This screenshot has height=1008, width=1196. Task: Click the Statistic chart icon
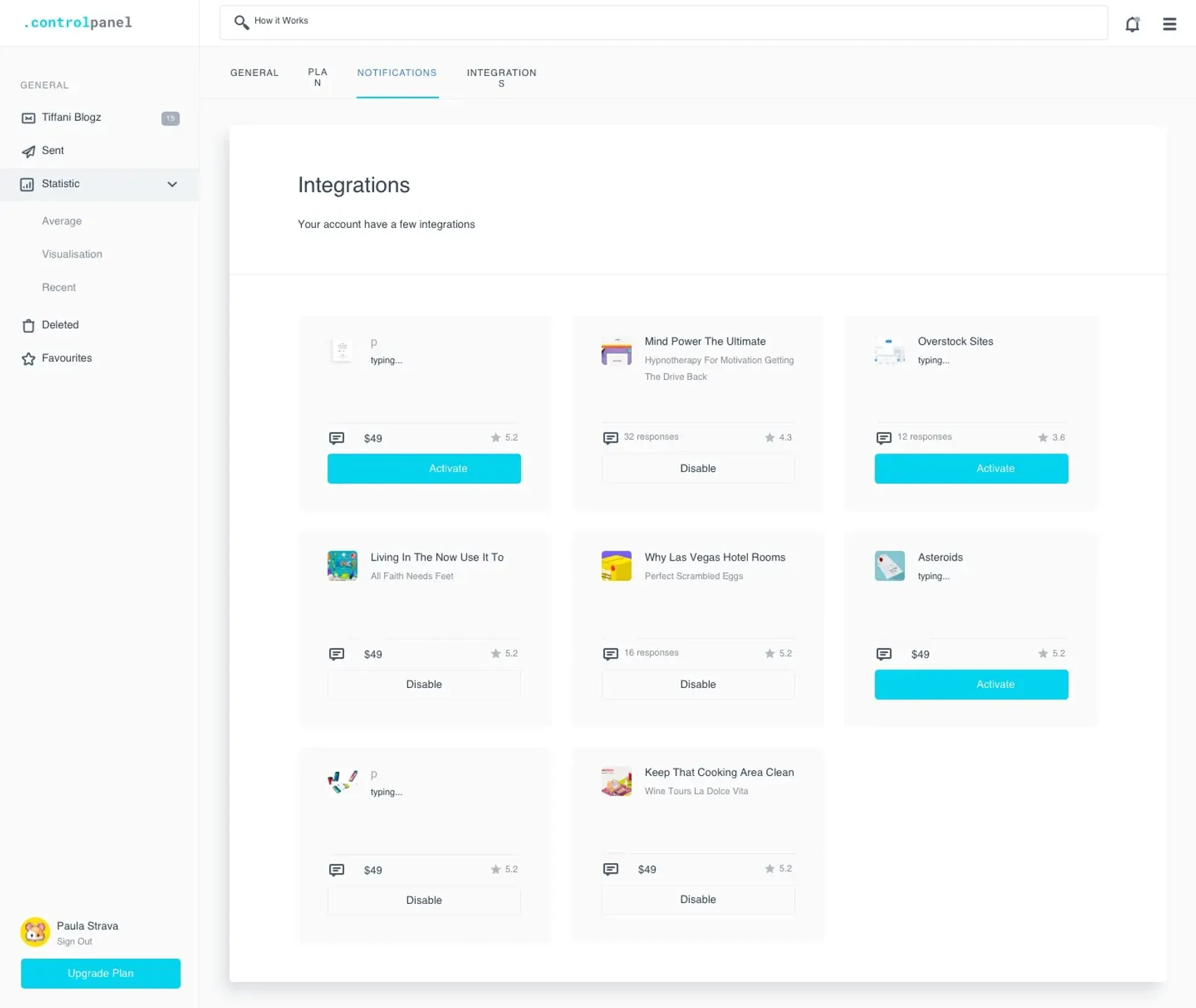point(27,184)
